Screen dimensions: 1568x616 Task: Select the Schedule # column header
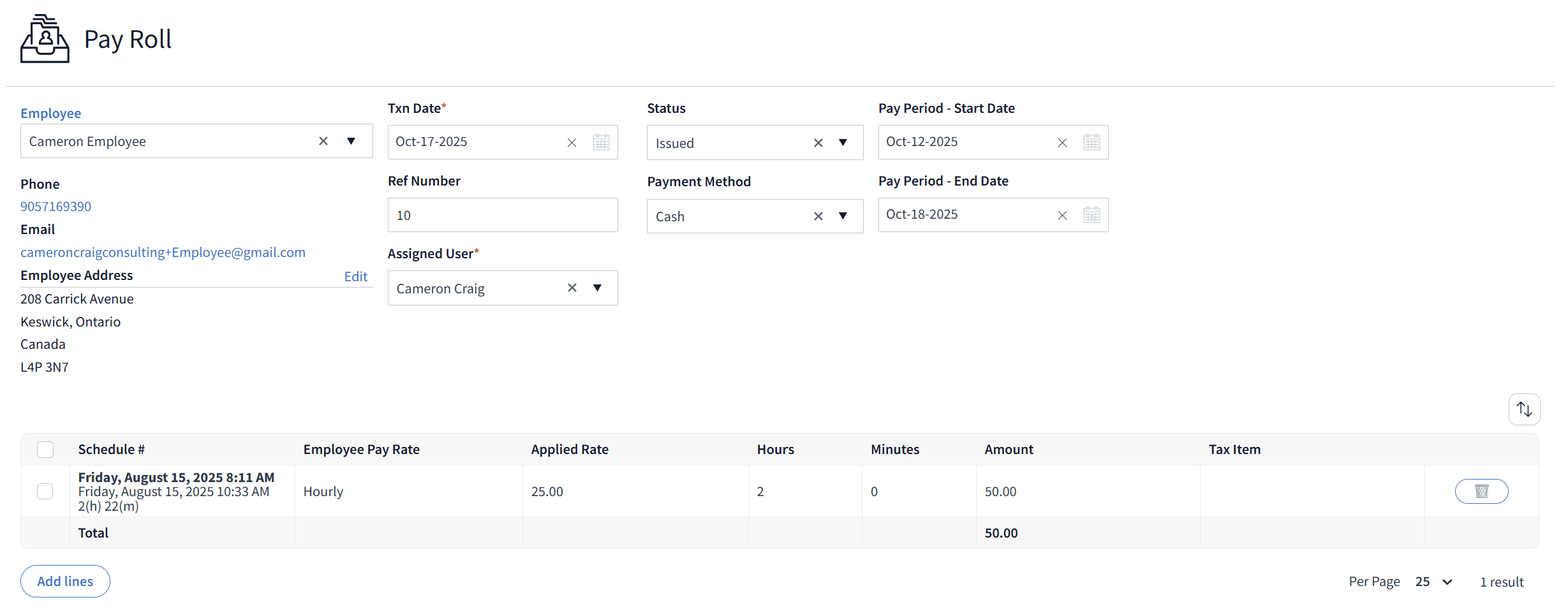point(111,450)
